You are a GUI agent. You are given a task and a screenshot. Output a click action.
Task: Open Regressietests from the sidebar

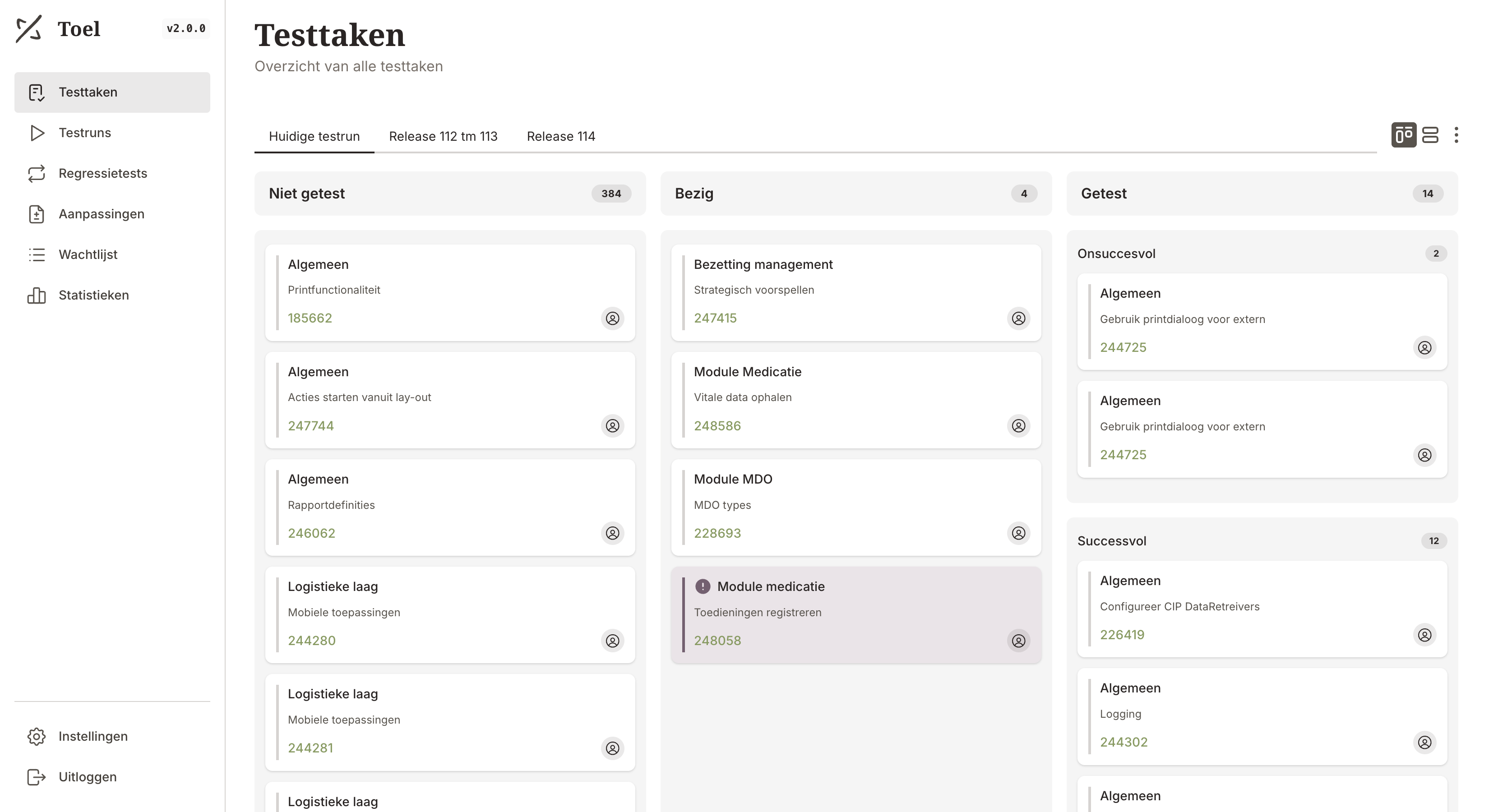[112, 174]
